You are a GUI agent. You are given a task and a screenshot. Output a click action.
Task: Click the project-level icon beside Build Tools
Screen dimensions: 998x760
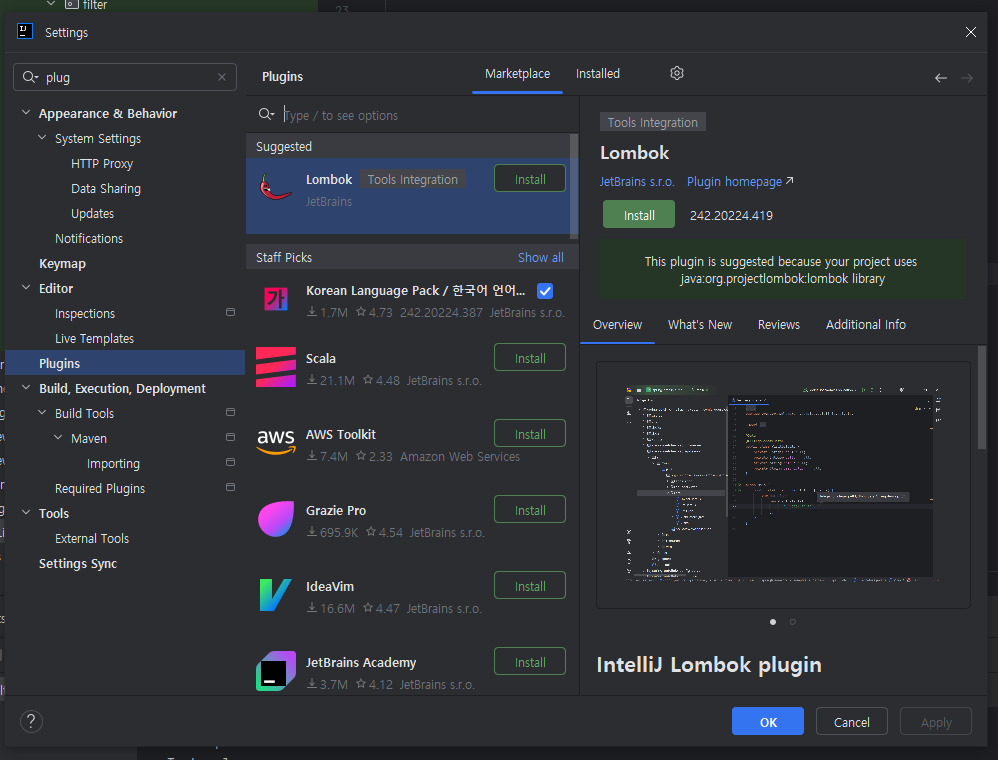pyautogui.click(x=230, y=412)
